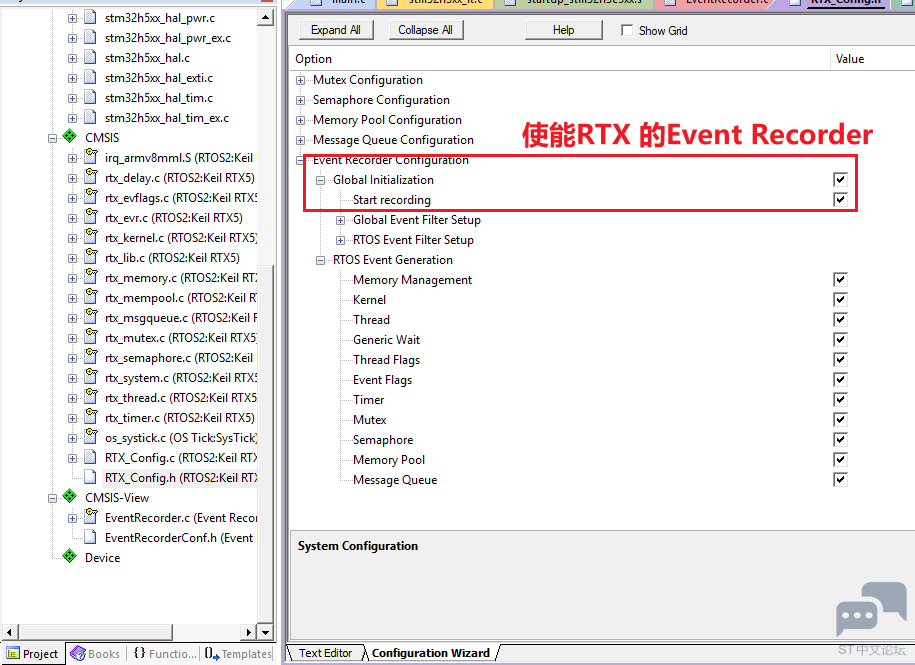Select RTX_Config.h in the project tree
This screenshot has height=665, width=915.
click(x=181, y=477)
